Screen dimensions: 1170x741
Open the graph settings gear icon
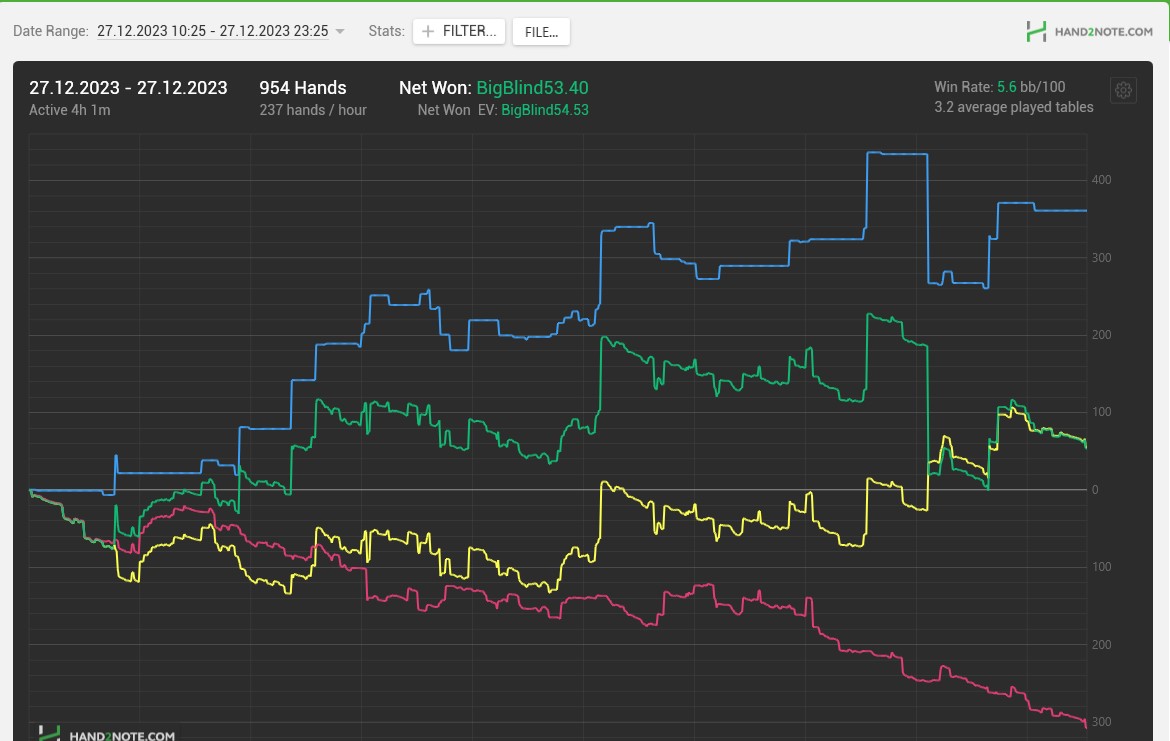[x=1123, y=90]
